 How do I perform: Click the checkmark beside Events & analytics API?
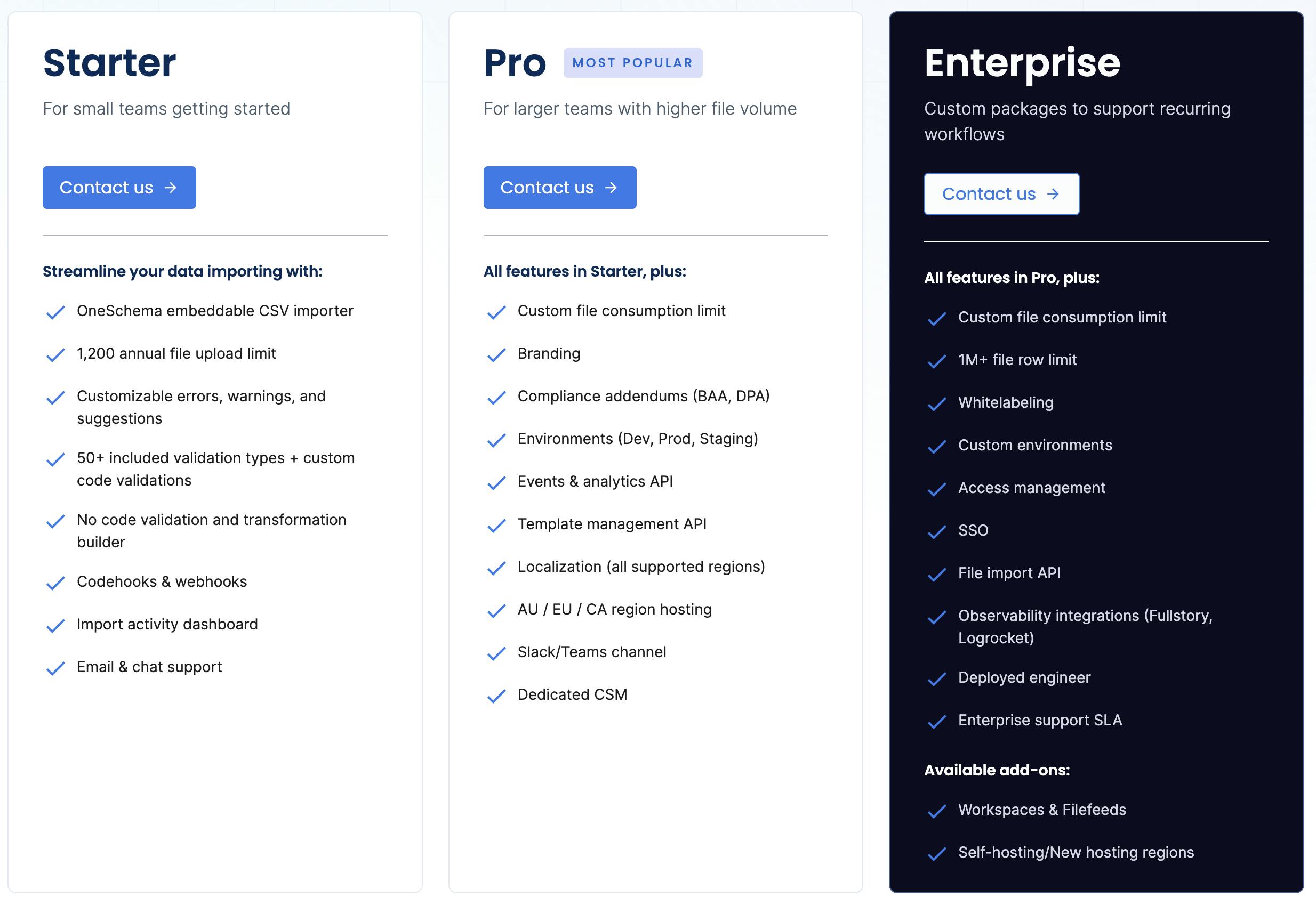click(496, 482)
